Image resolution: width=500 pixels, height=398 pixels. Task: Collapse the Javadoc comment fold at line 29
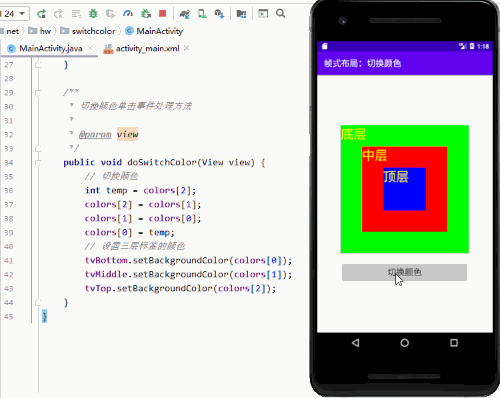point(38,93)
